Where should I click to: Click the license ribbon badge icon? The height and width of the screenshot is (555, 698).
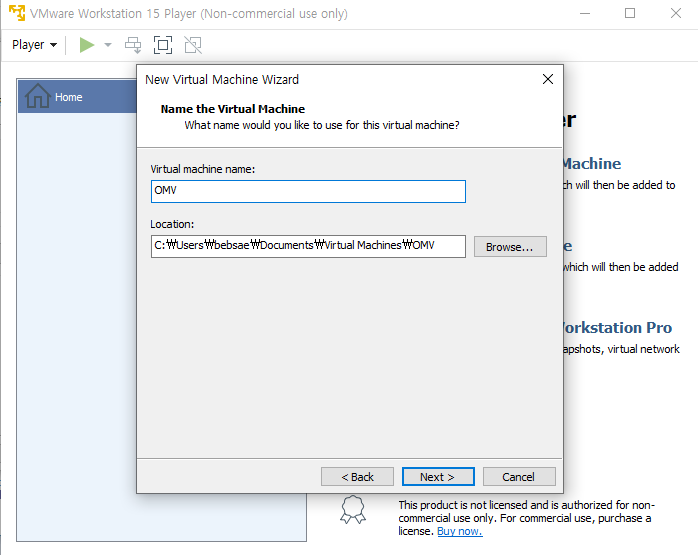click(x=353, y=510)
